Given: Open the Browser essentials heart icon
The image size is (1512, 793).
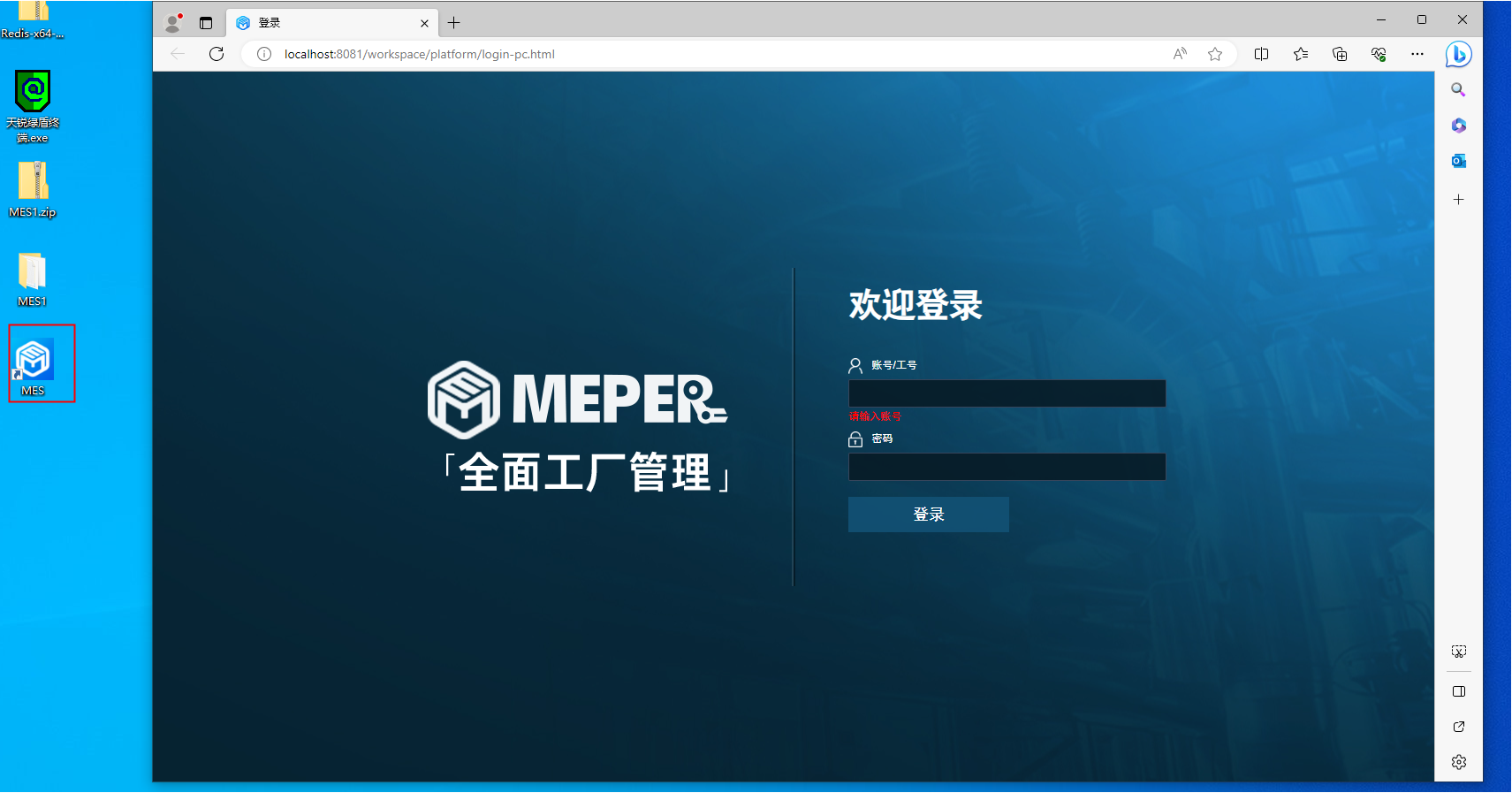Looking at the screenshot, I should pos(1379,54).
